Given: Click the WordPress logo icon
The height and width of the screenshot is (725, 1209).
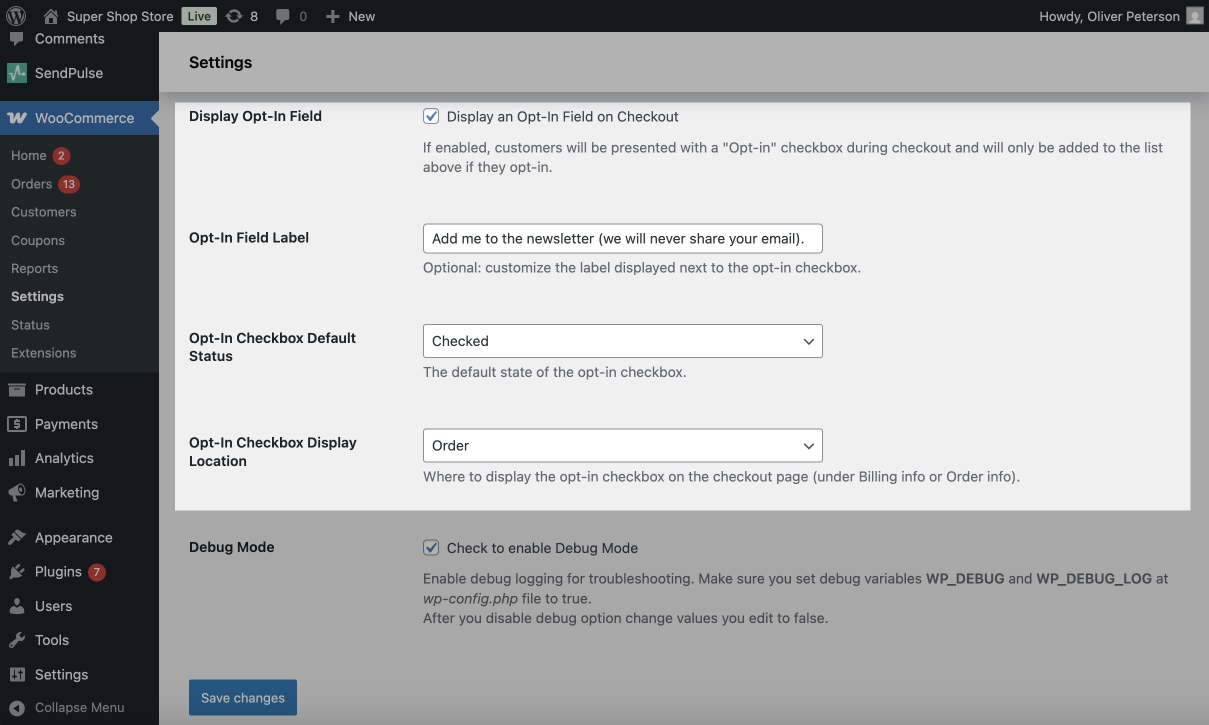Looking at the screenshot, I should click(x=16, y=16).
